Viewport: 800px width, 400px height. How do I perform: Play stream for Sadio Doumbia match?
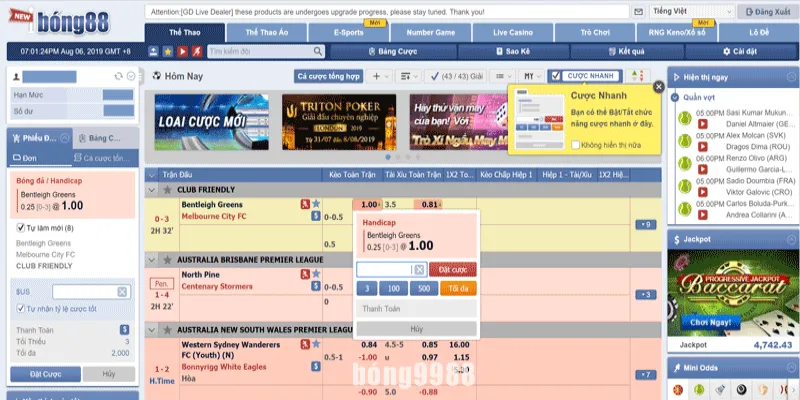coord(703,192)
